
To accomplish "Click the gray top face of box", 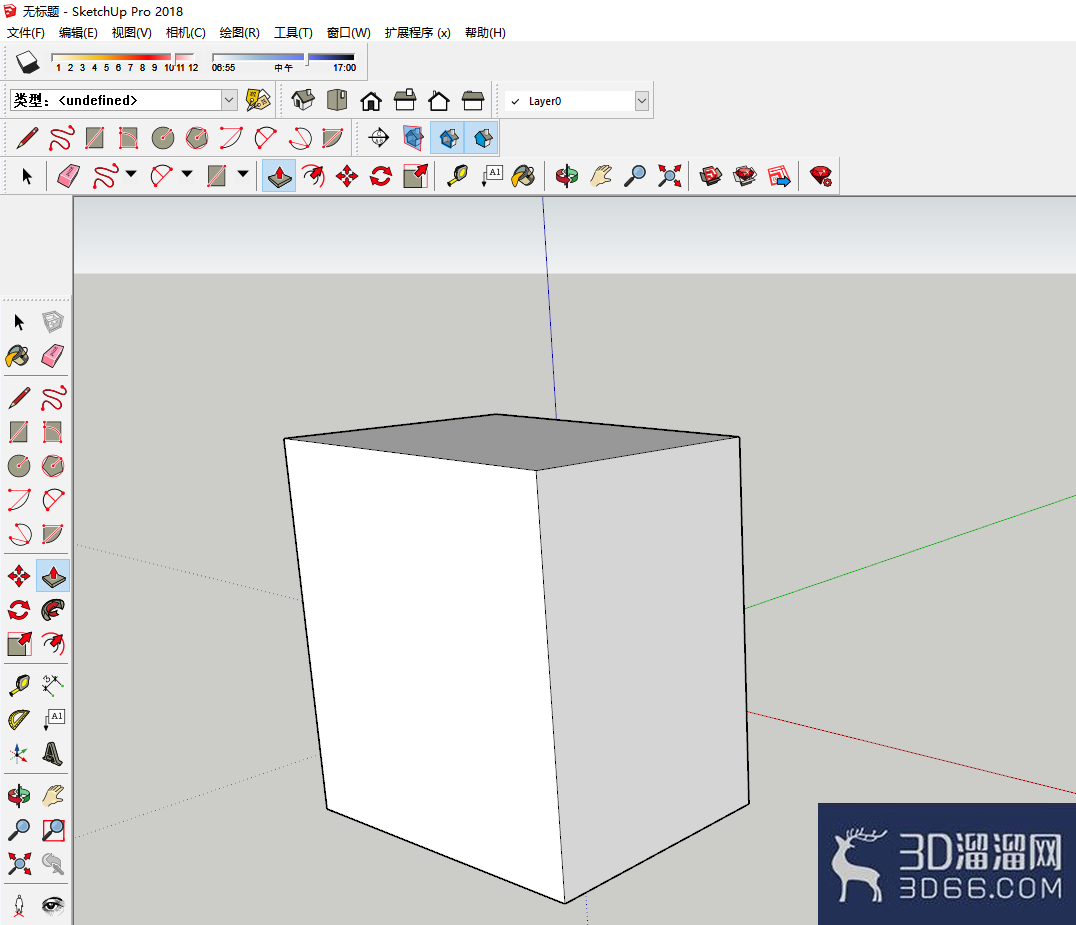I will click(x=511, y=441).
